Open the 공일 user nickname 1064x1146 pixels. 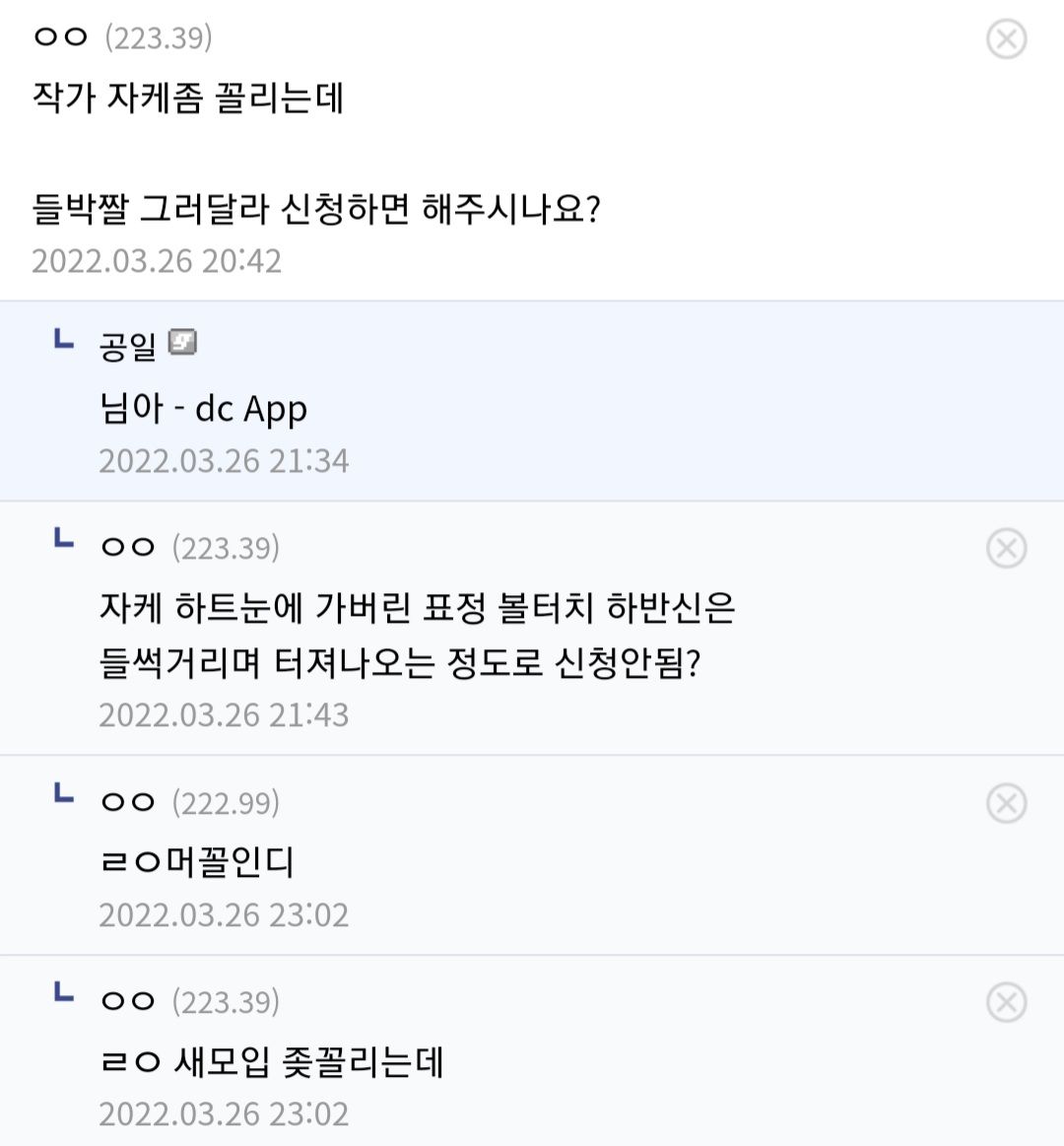coord(128,347)
